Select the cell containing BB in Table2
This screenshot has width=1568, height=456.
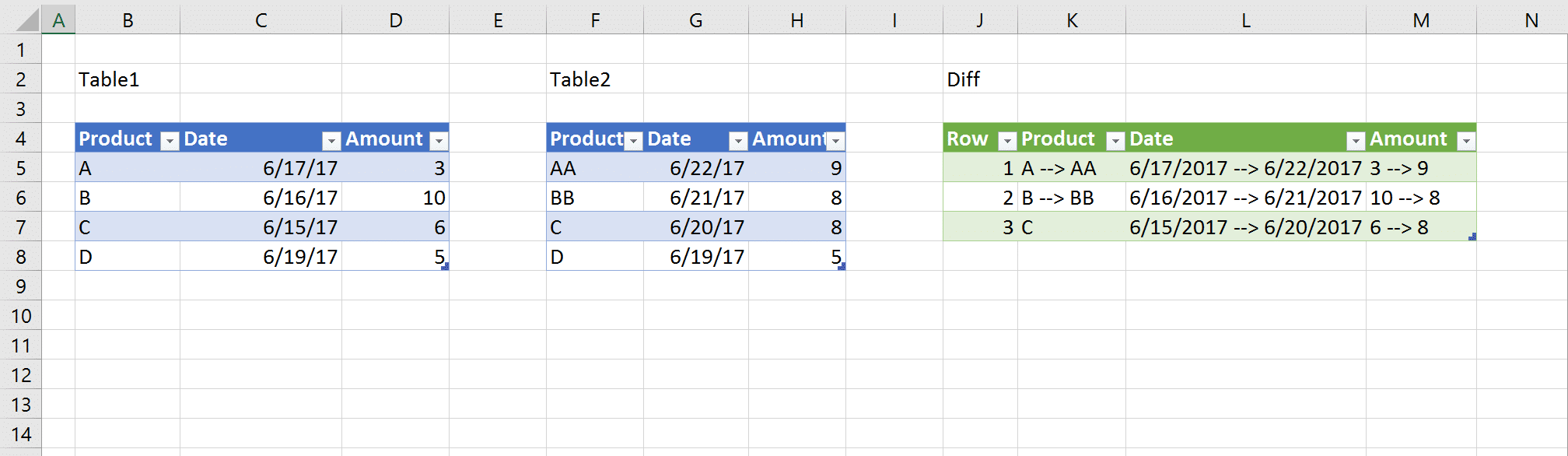click(562, 198)
